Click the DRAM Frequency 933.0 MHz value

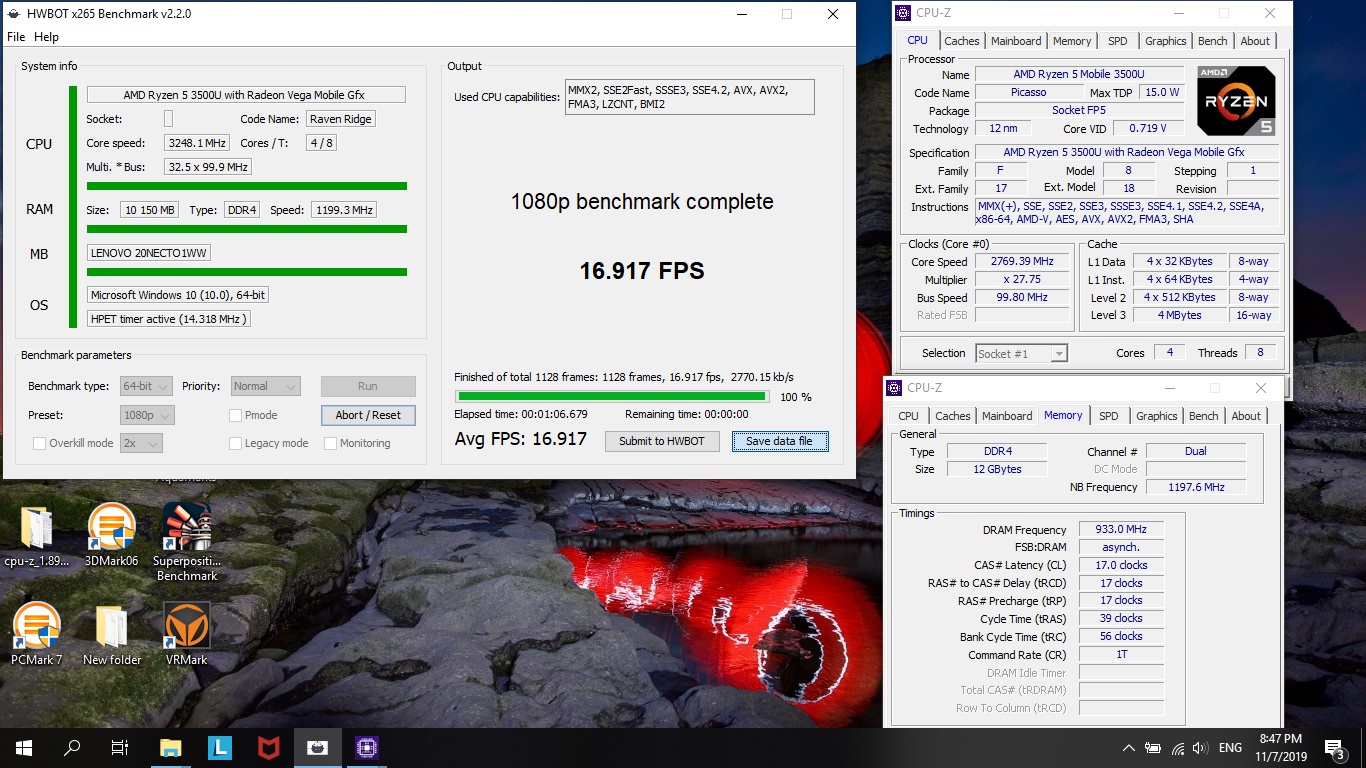(1121, 530)
